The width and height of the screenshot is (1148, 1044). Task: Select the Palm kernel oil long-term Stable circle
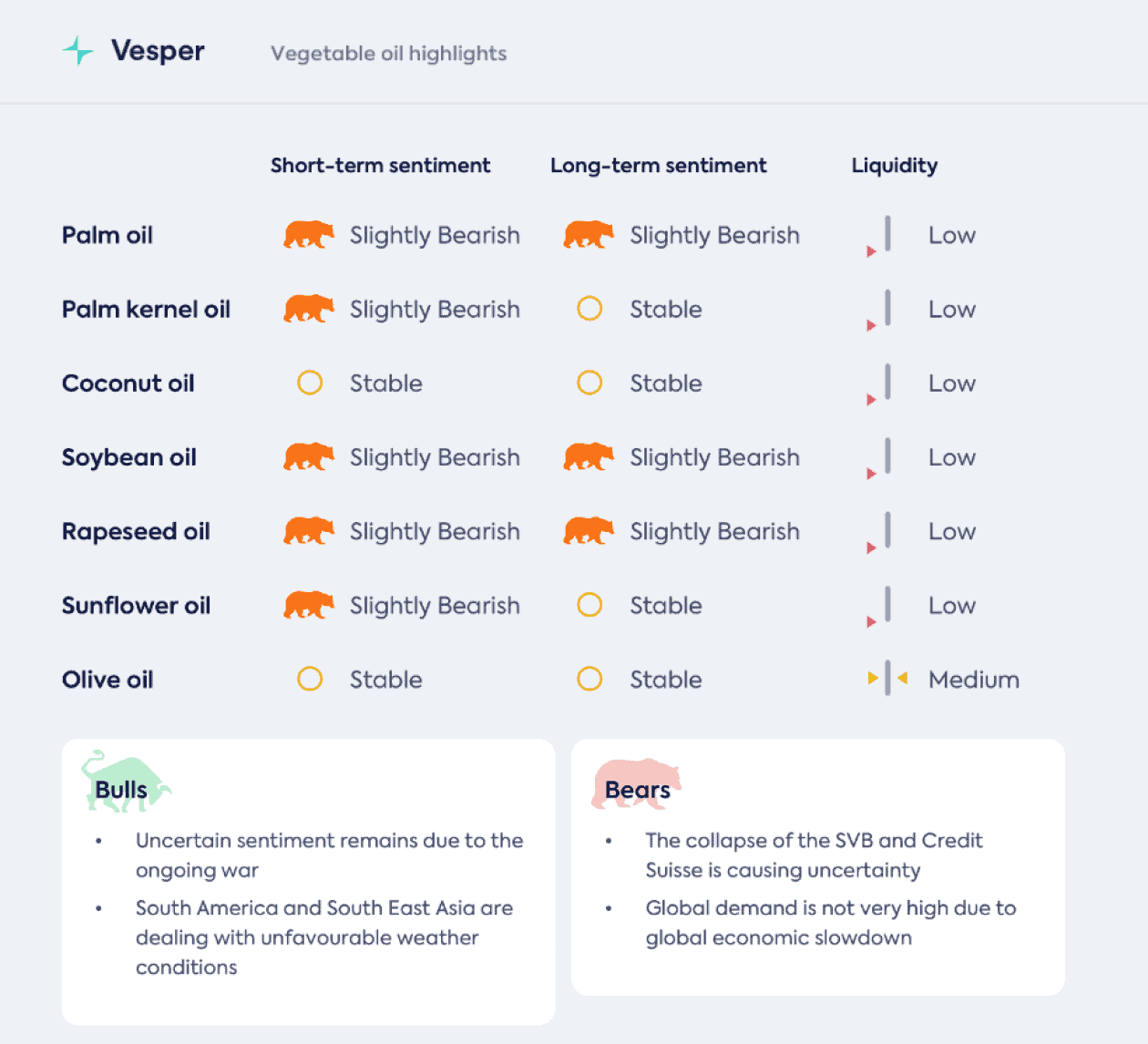(x=589, y=309)
